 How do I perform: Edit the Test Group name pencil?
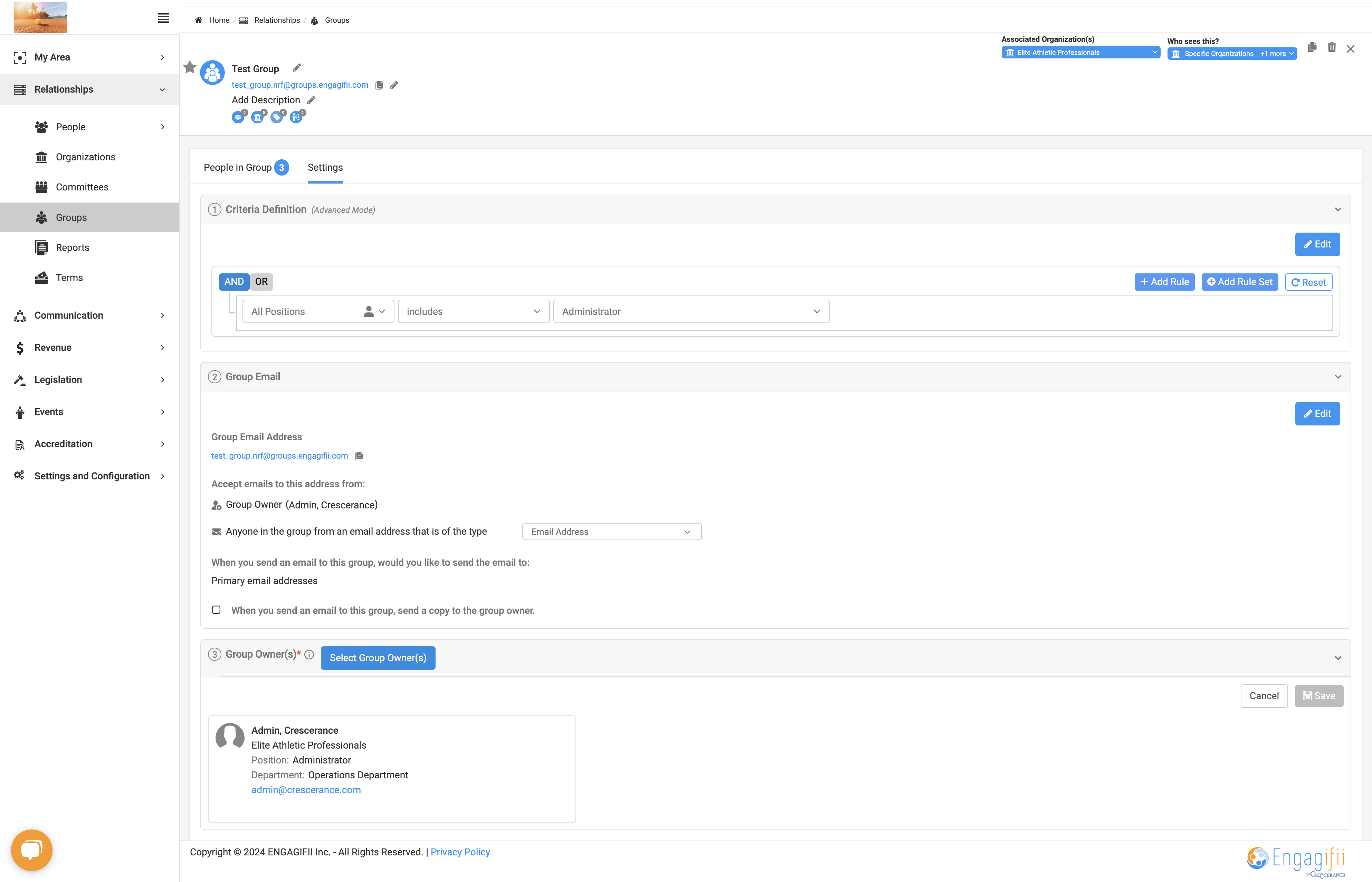pos(296,68)
